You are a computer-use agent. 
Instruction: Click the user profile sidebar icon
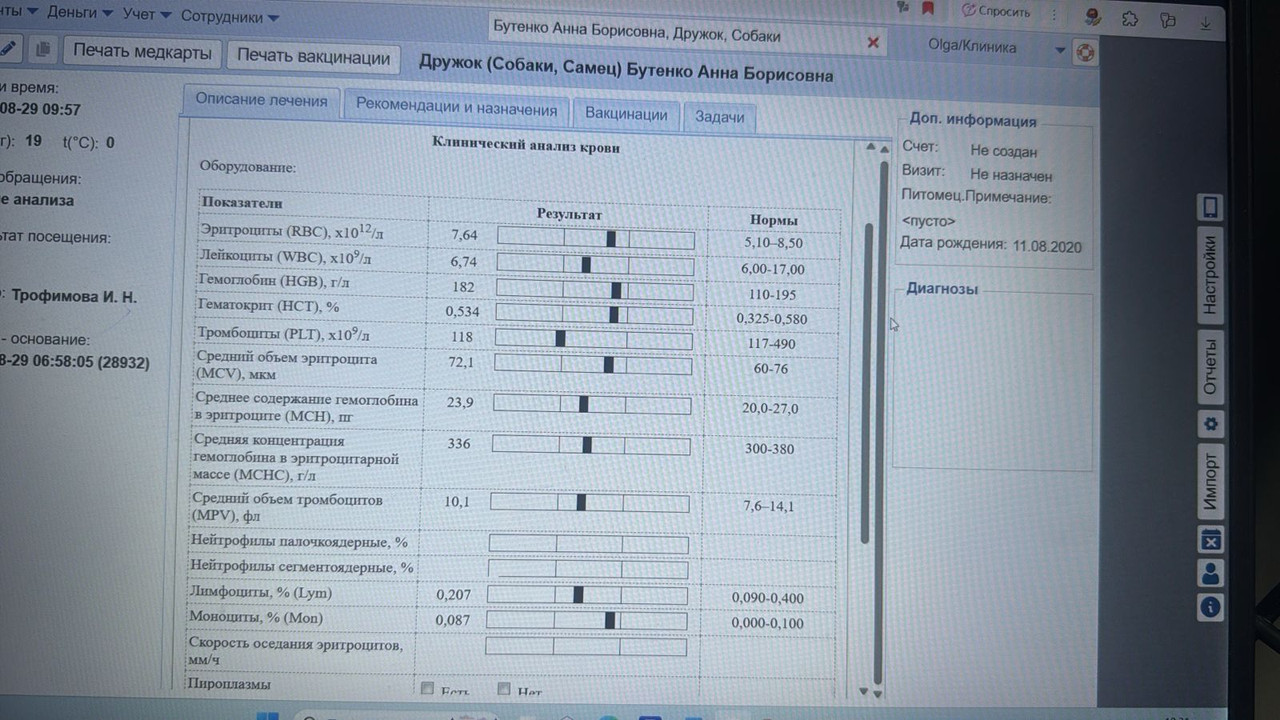tap(1211, 573)
